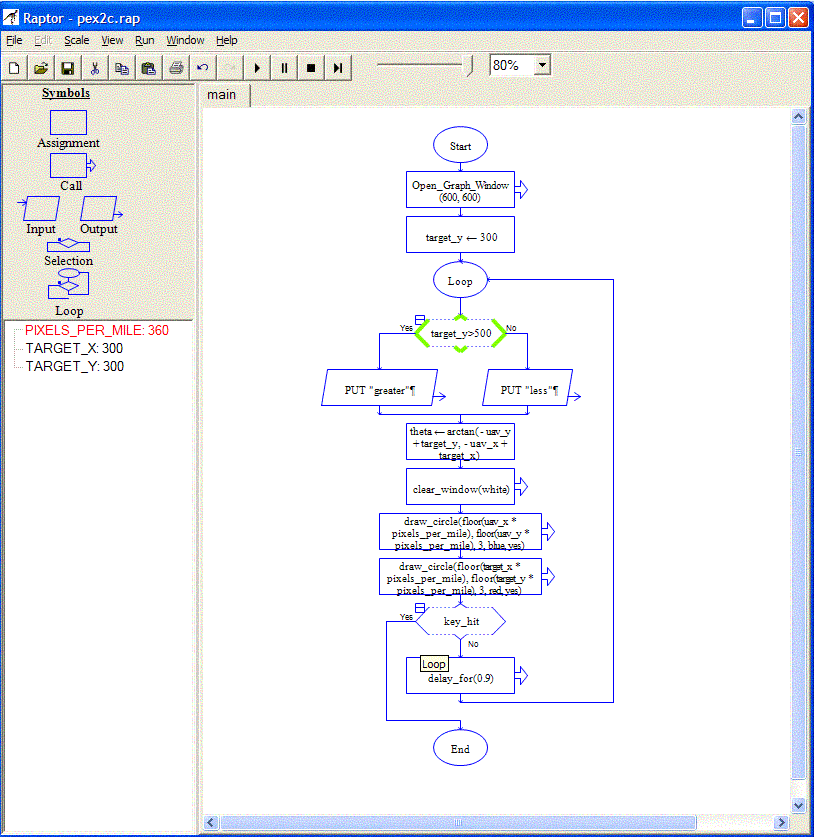The height and width of the screenshot is (837, 814).
Task: Copy selection with the copy icon
Action: coord(122,68)
